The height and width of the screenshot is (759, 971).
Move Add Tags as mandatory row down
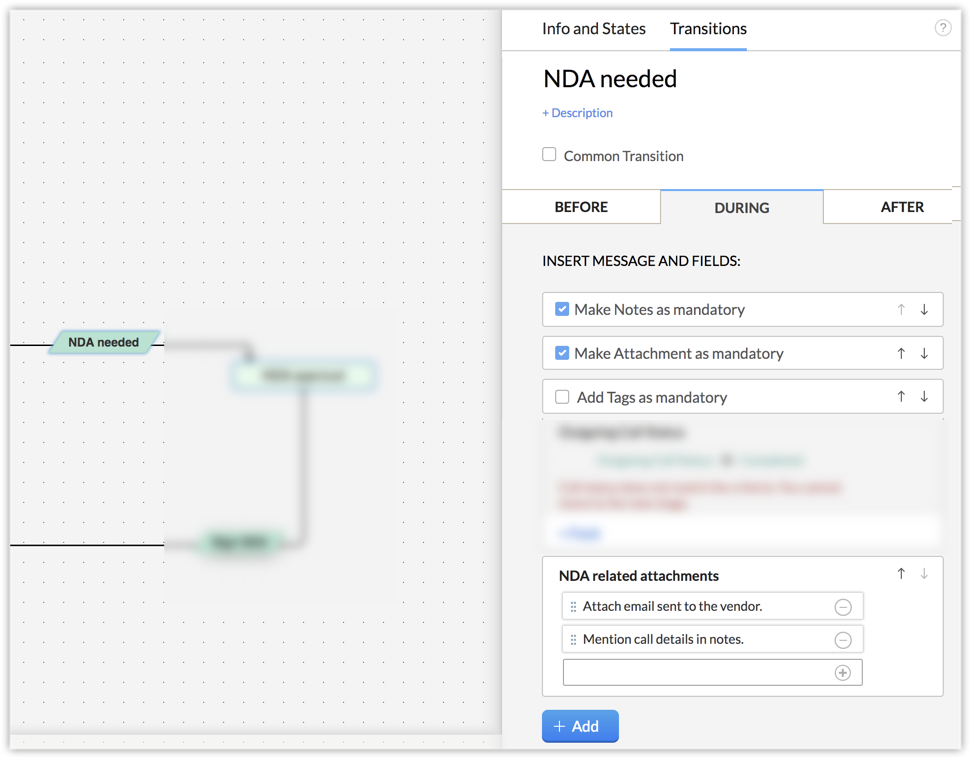(924, 397)
